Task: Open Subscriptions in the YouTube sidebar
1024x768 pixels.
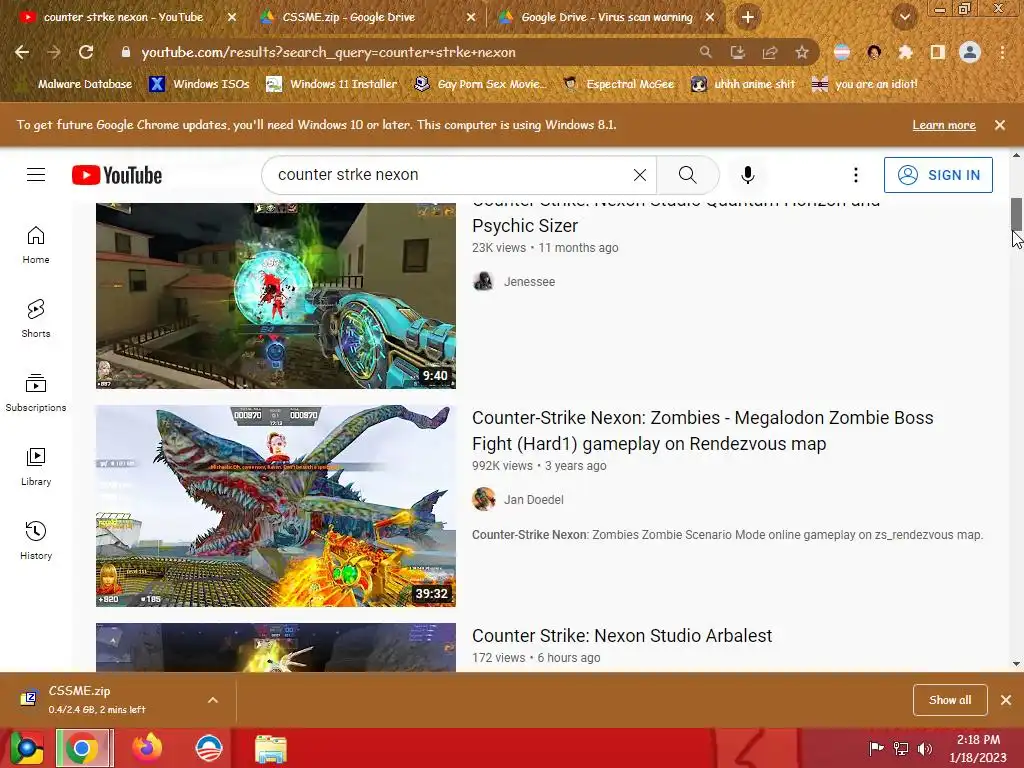Action: 36,392
